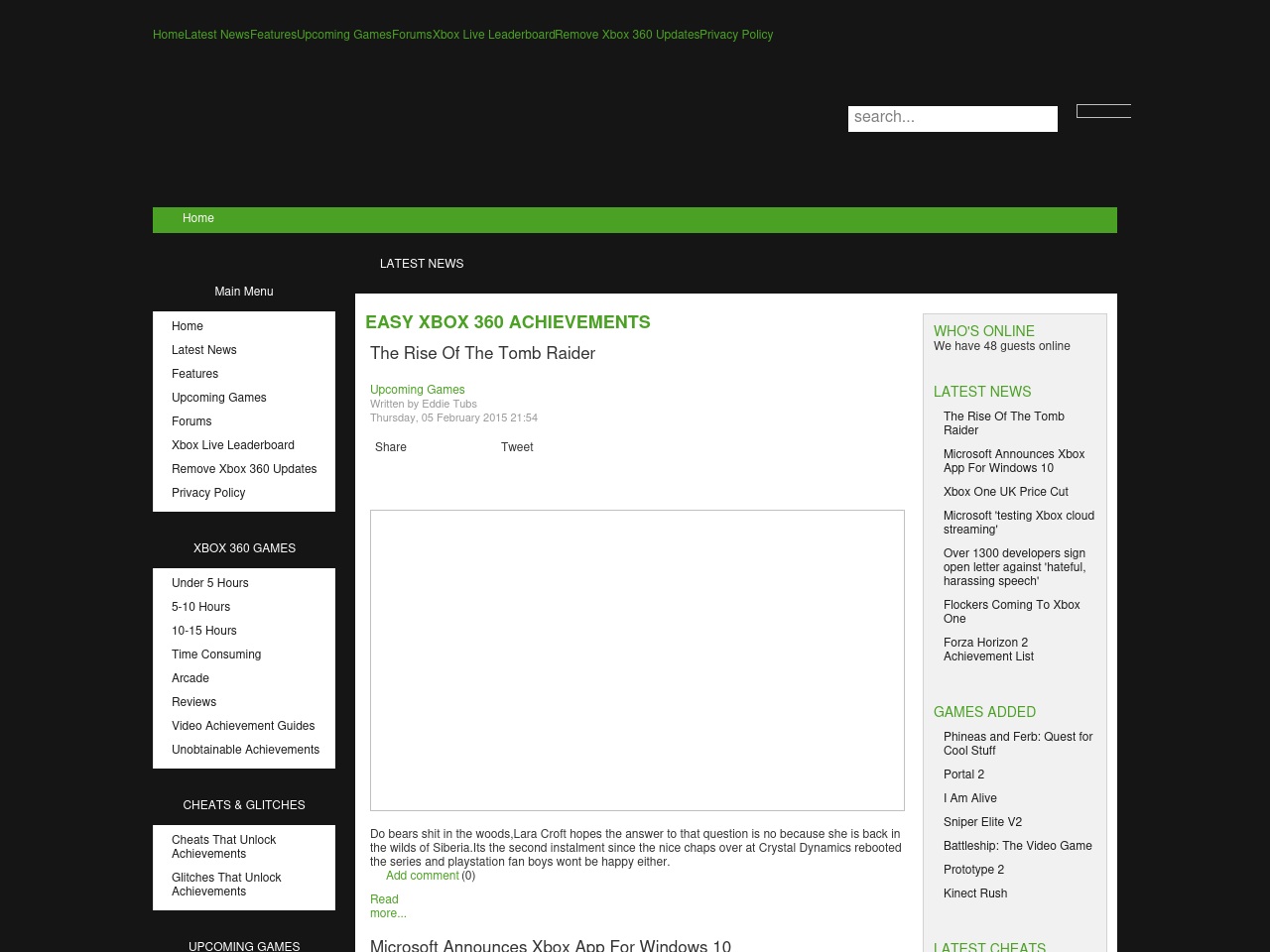
Task: Open the 5-10 Hours games list
Action: [x=201, y=607]
